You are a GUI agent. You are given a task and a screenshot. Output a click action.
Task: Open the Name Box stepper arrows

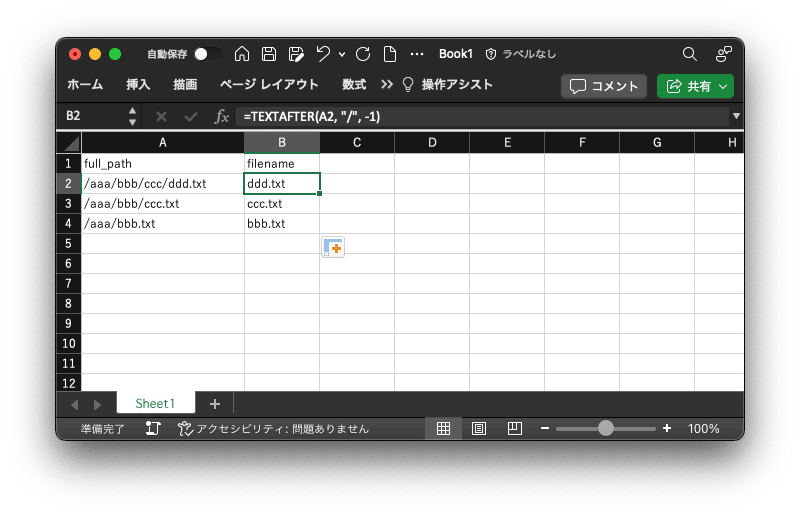(x=132, y=116)
